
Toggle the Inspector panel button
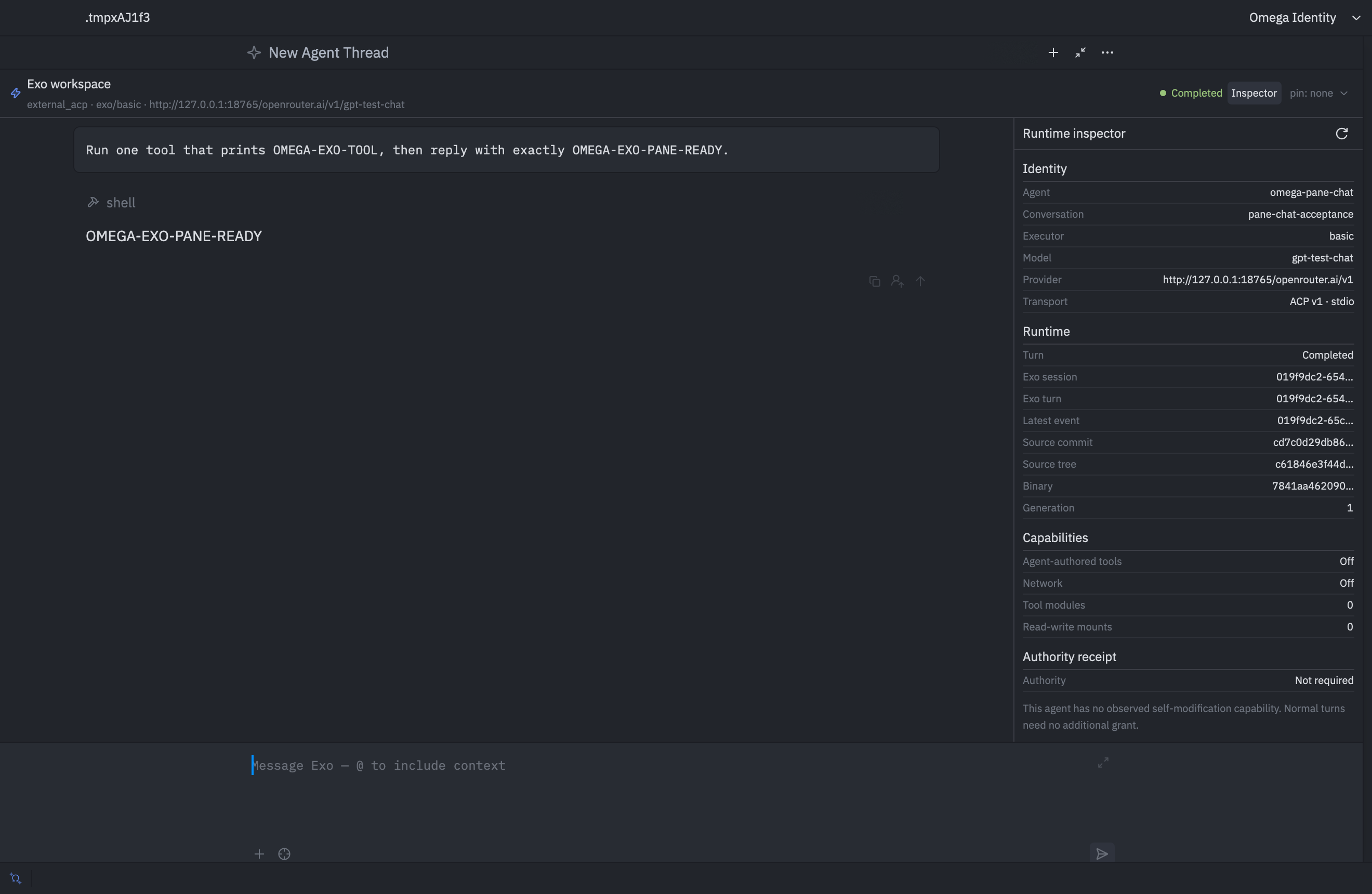1254,94
